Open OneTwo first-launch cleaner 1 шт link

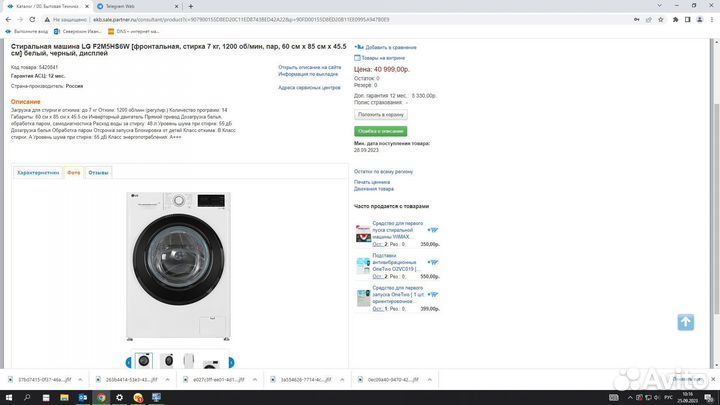point(398,294)
